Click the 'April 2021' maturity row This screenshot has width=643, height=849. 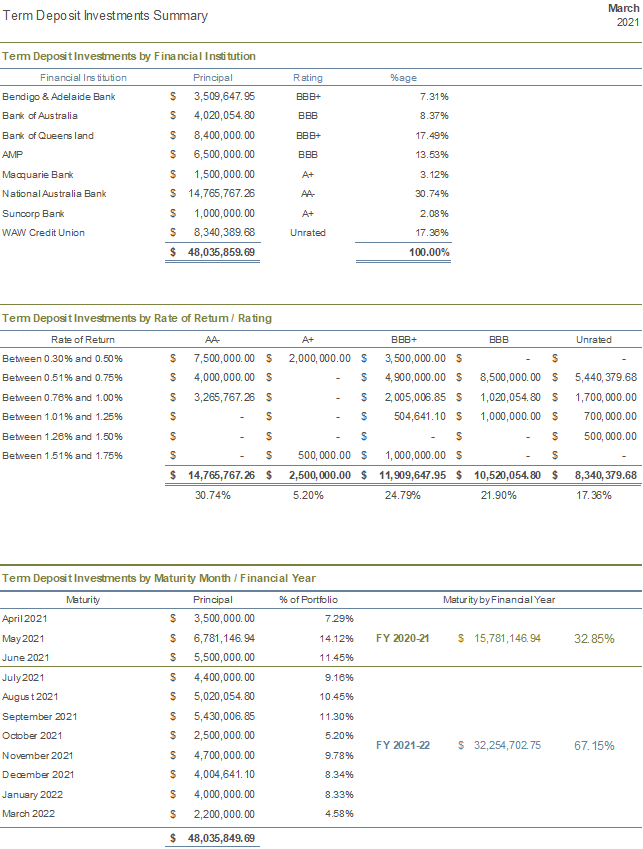click(24, 619)
